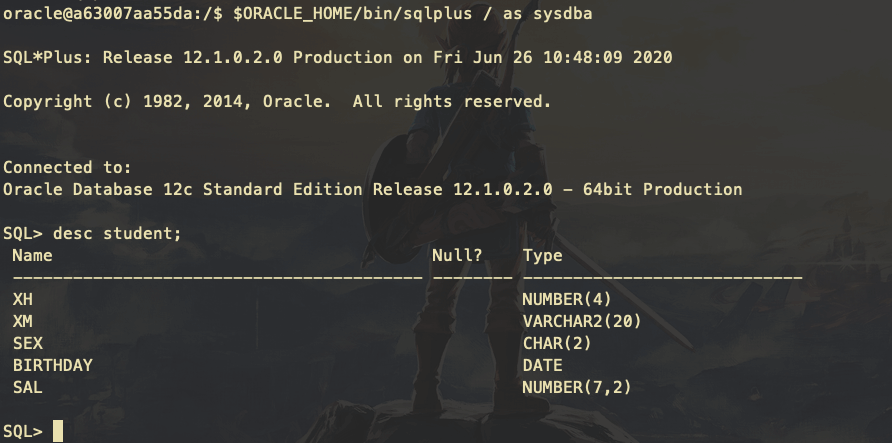Click the SAL column name
Screen dimensions: 892x443
pos(28,387)
